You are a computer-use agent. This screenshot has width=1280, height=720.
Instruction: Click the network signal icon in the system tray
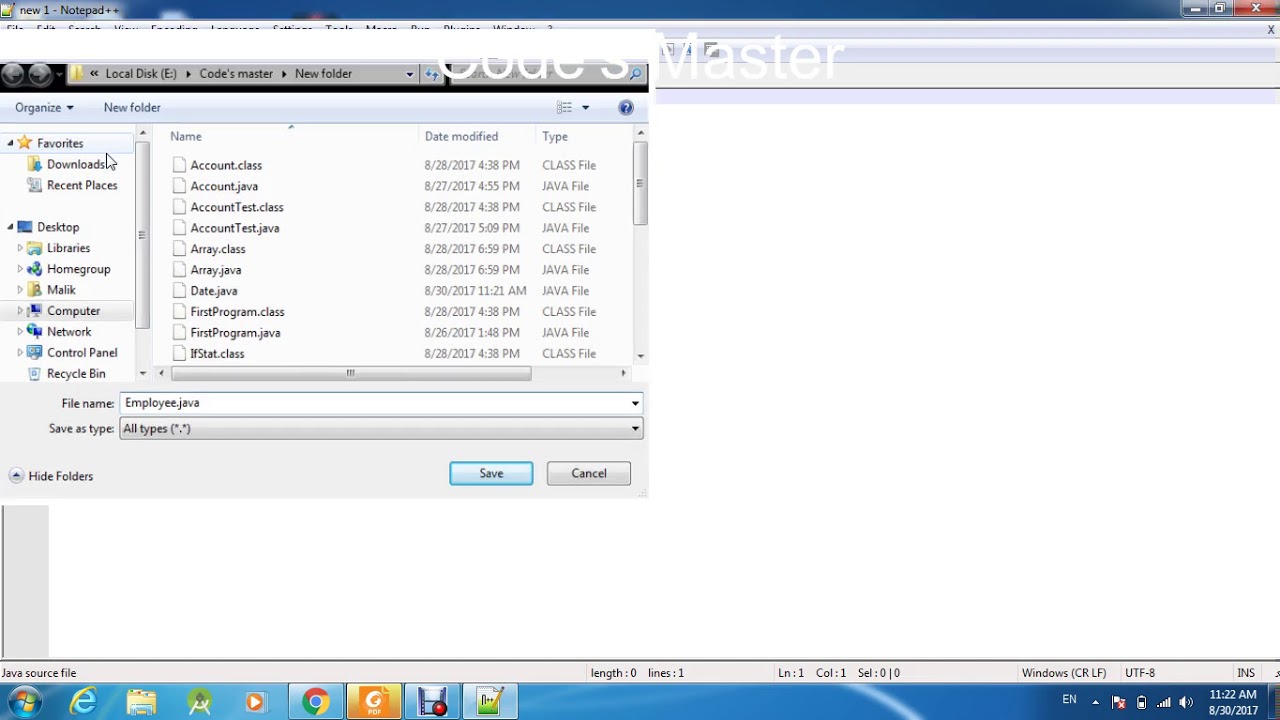coord(1163,702)
